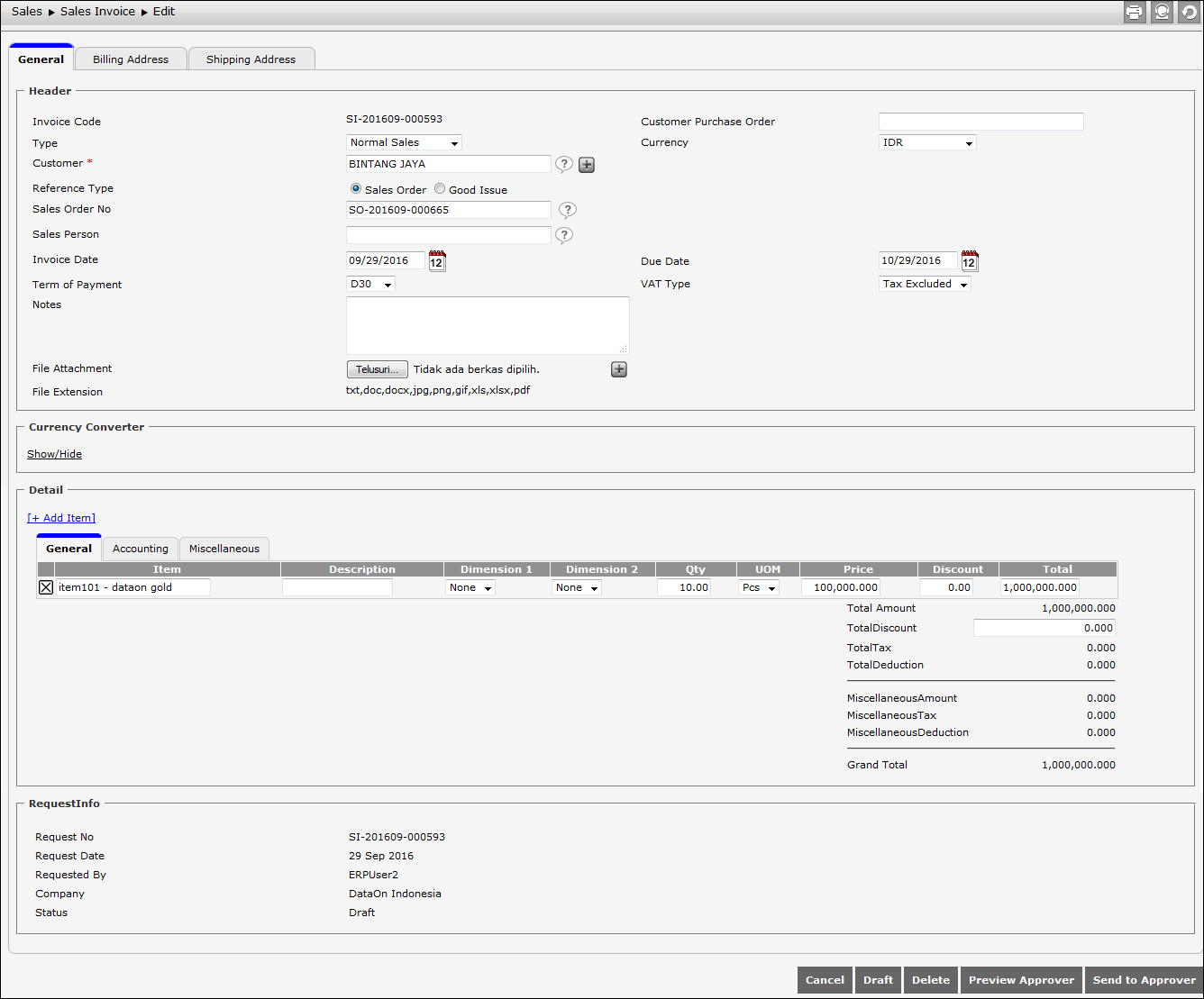The width and height of the screenshot is (1204, 999).
Task: Click the Discount field in the item row
Action: coord(946,587)
